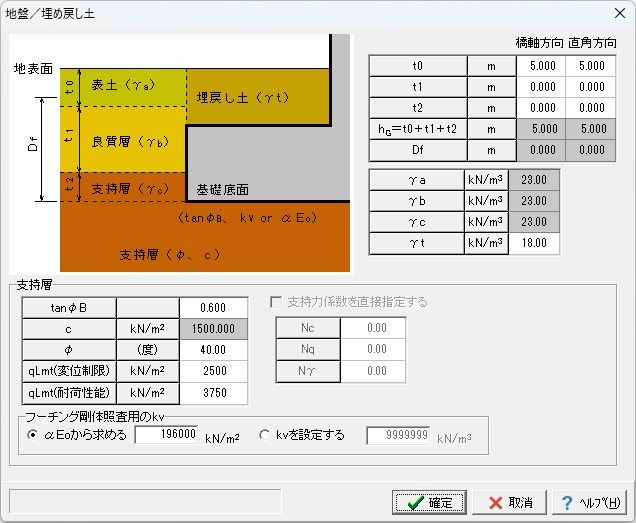Click the empty status message box
Image resolution: width=636 pixels, height=523 pixels.
[x=145, y=501]
